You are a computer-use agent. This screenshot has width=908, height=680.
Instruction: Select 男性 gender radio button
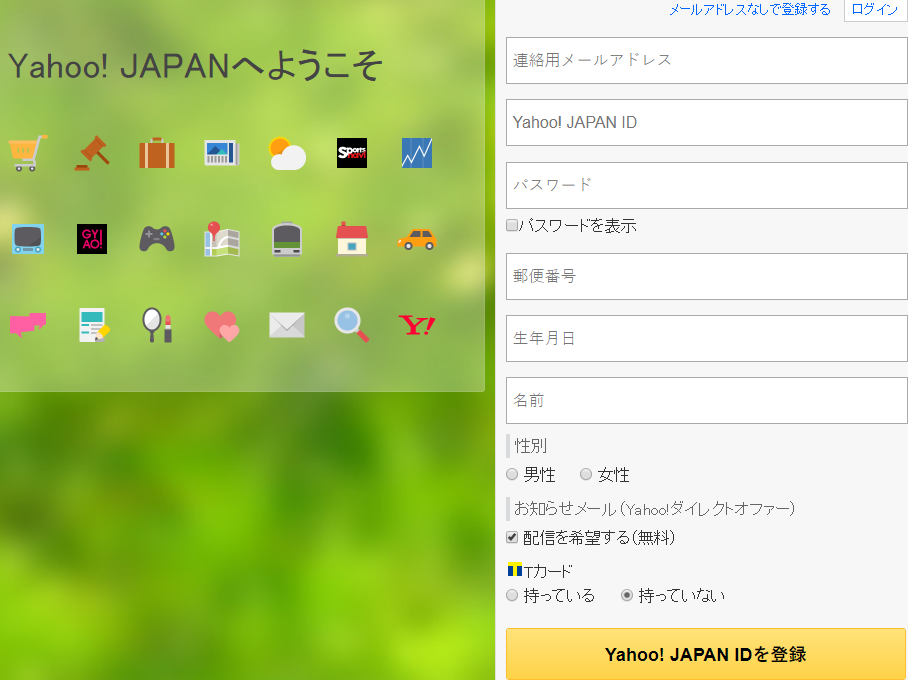[x=512, y=474]
